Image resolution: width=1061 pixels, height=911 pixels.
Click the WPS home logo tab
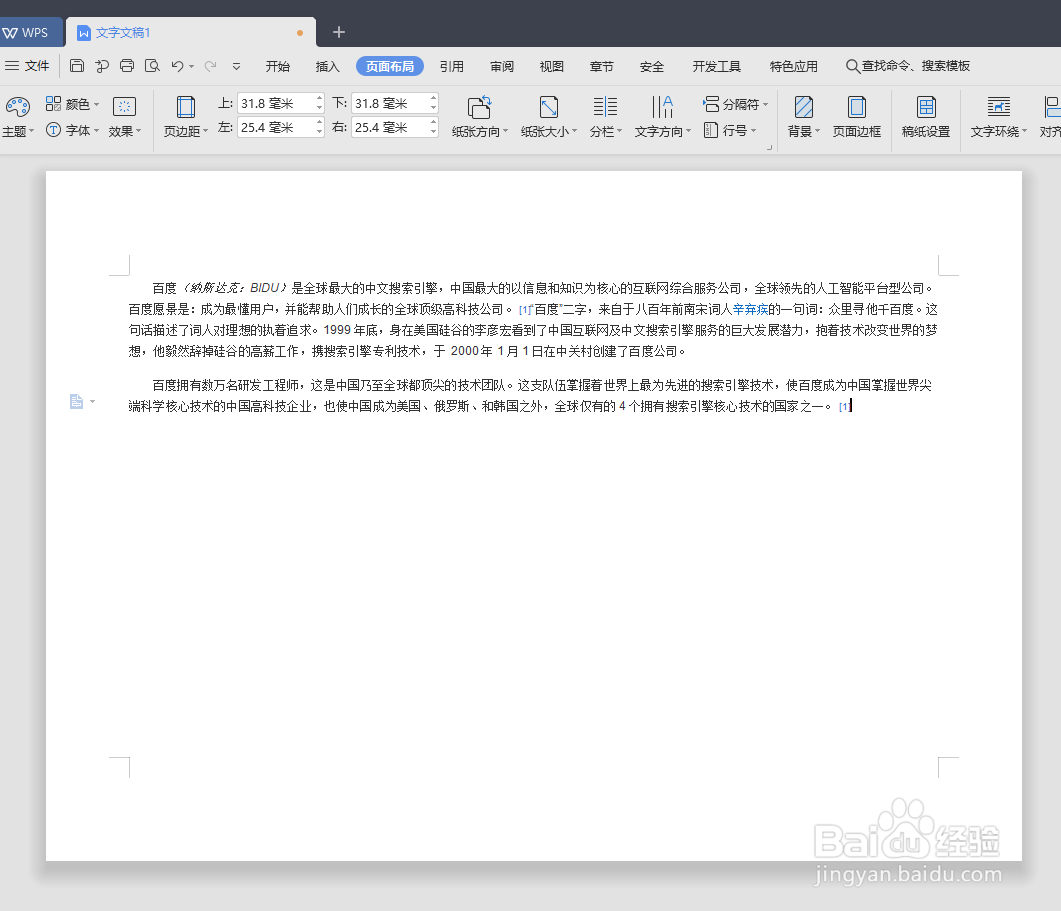(x=25, y=32)
